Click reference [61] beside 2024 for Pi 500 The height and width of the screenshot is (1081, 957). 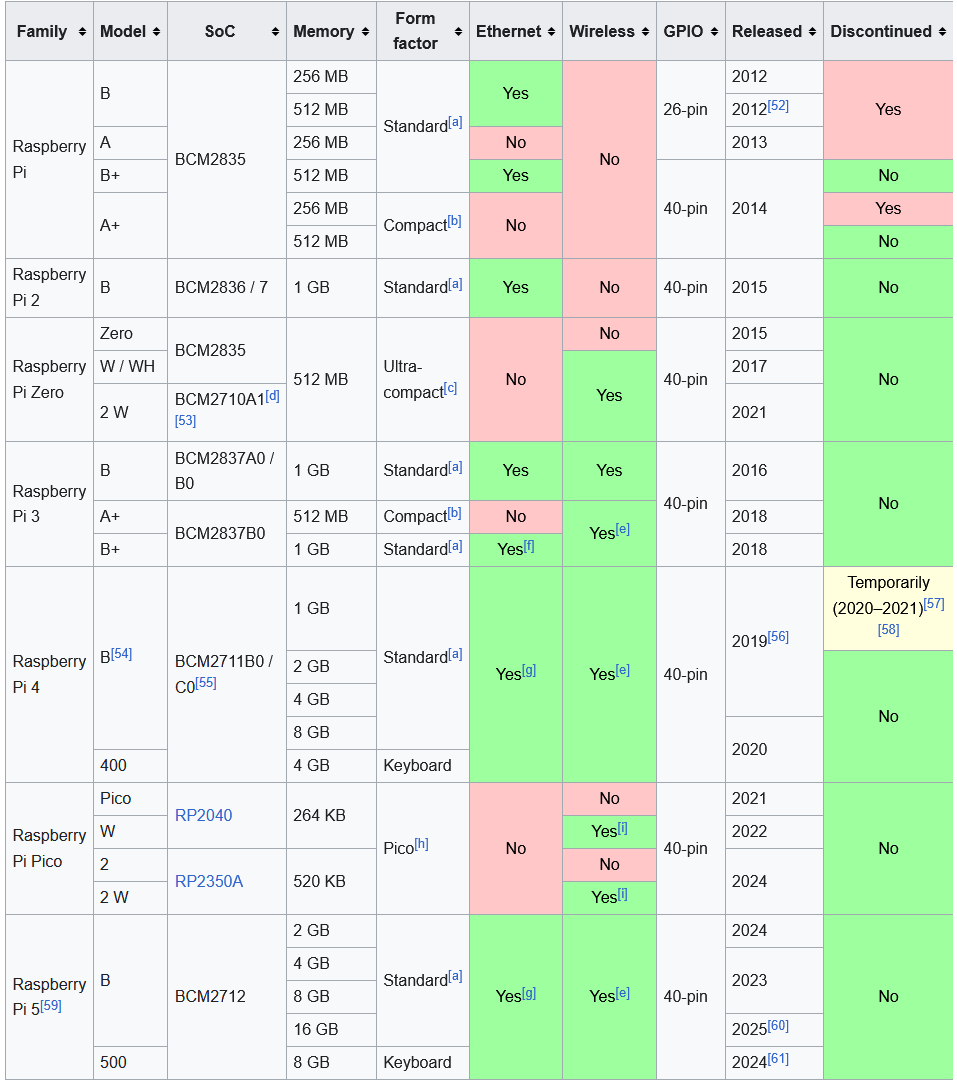tap(778, 1058)
